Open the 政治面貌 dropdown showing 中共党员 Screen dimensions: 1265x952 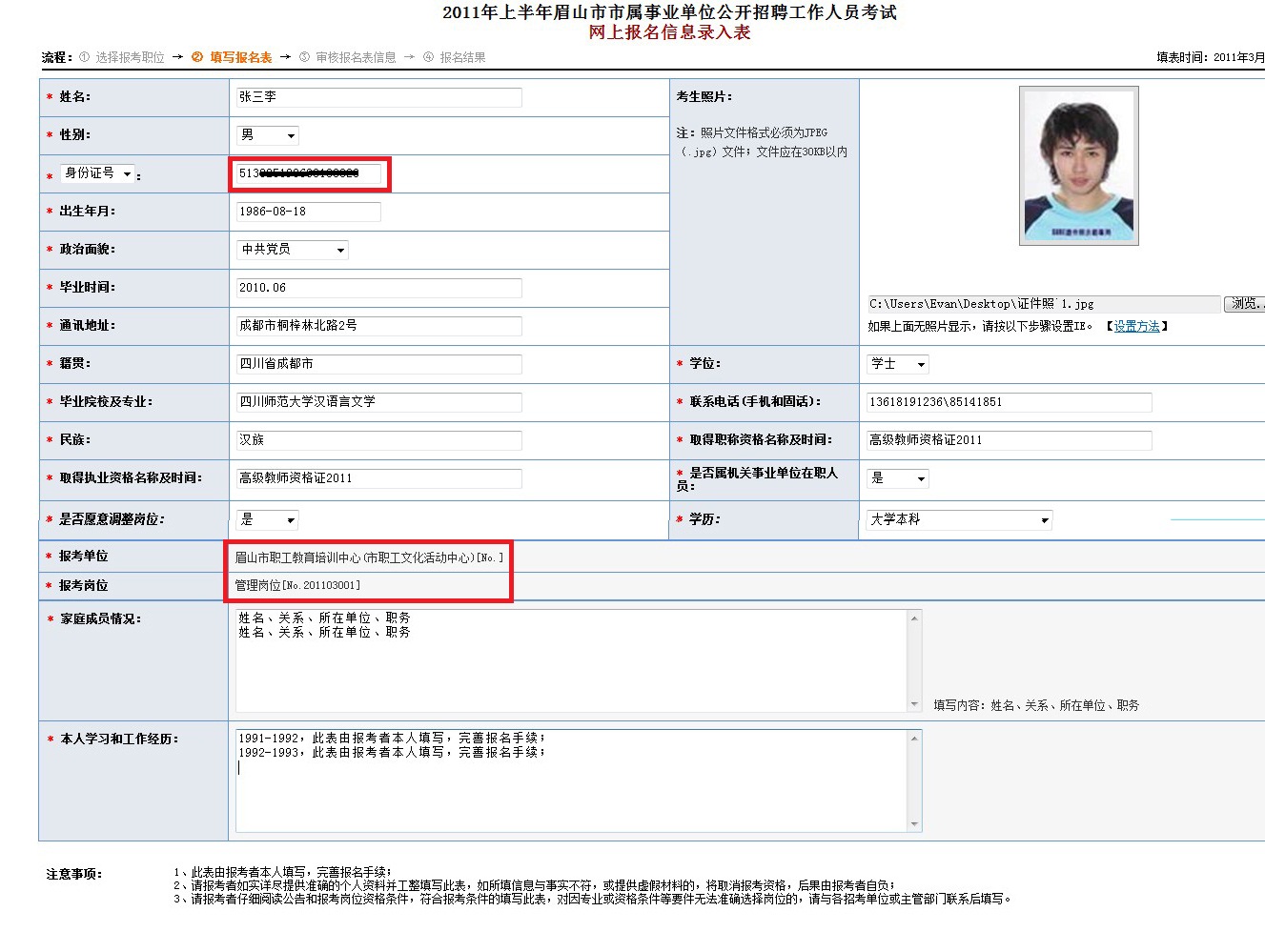pyautogui.click(x=293, y=250)
